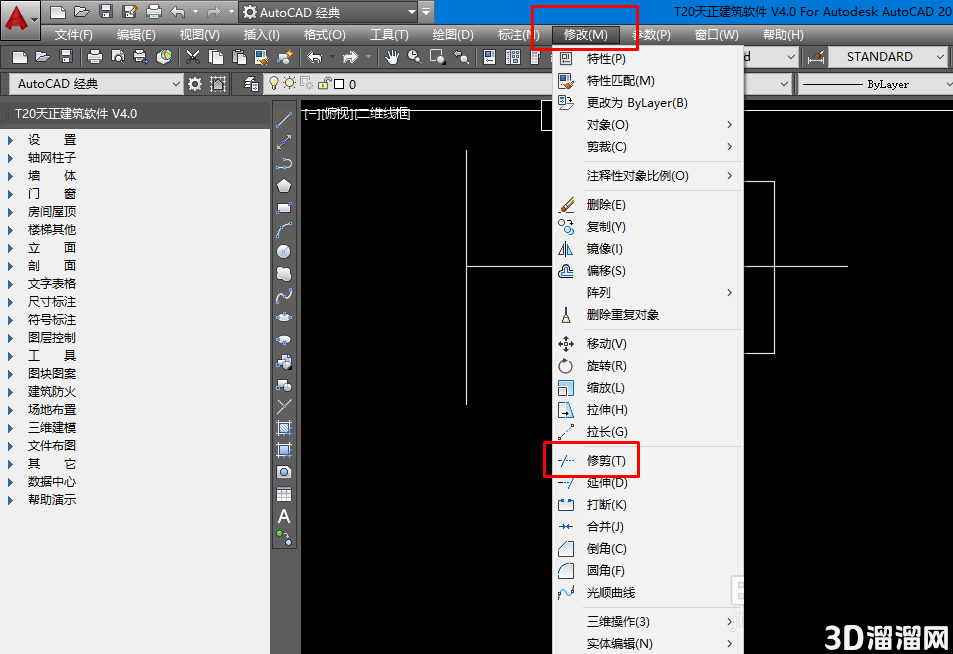Expand the 图层控制 tree item
This screenshot has height=654, width=953.
point(10,338)
